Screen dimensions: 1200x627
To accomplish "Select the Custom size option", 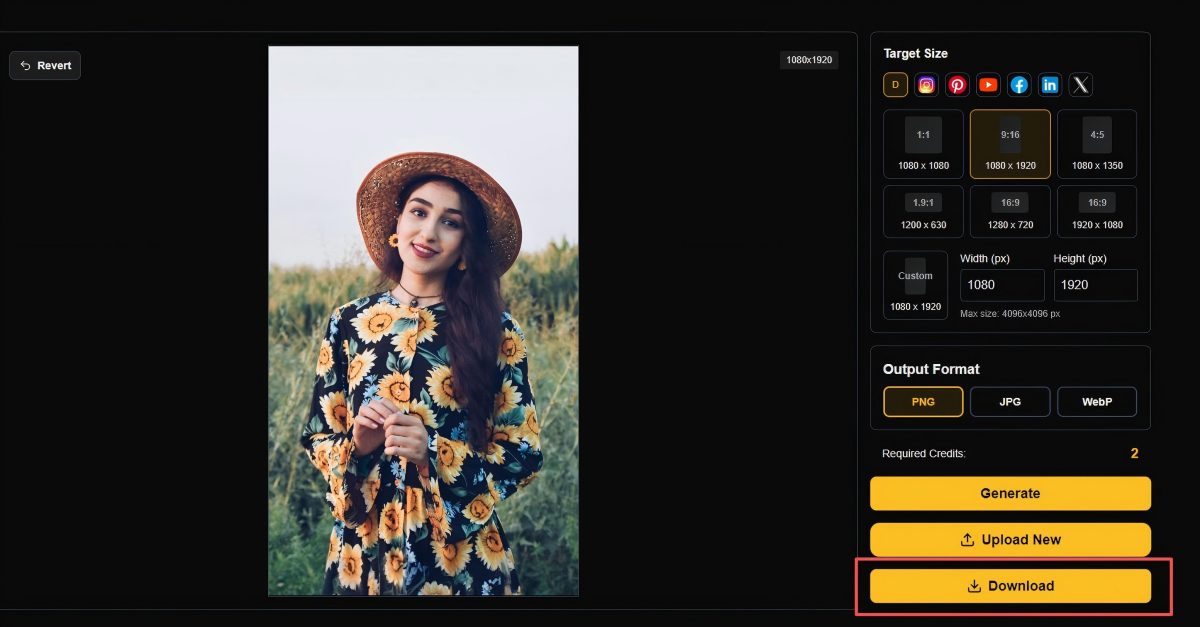I will [x=915, y=285].
